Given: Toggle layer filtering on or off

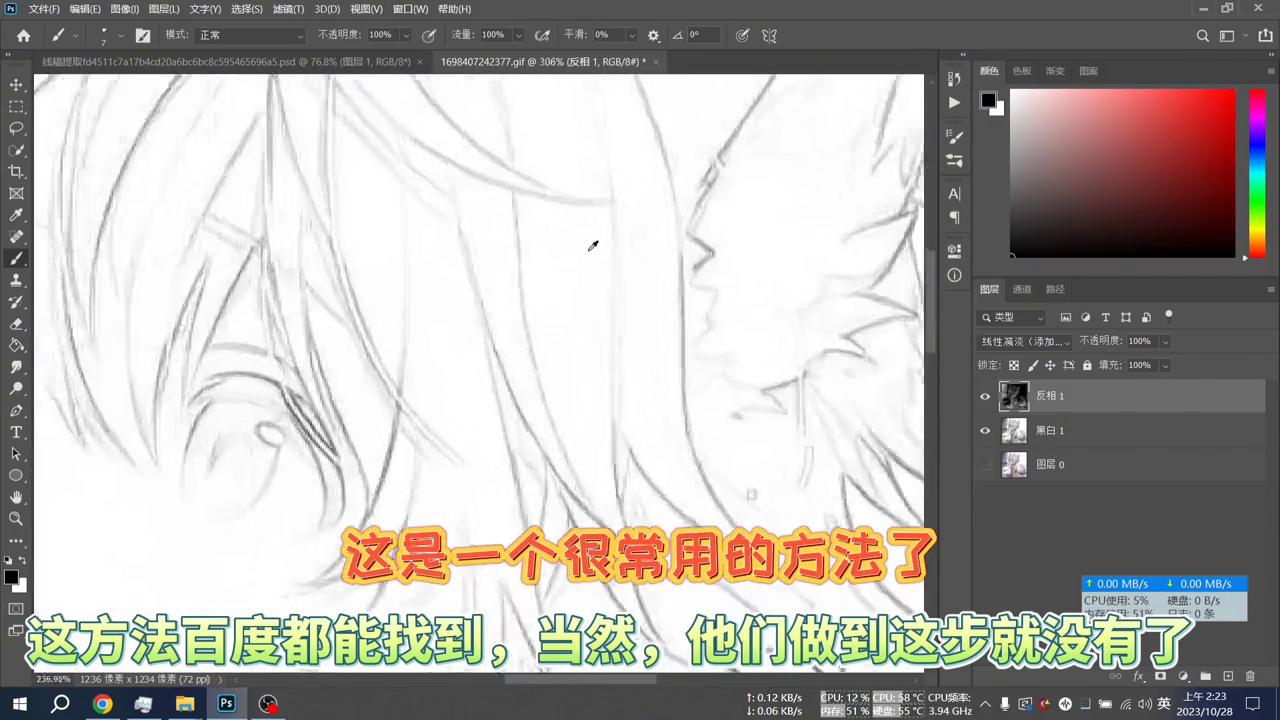Looking at the screenshot, I should click(x=1168, y=317).
